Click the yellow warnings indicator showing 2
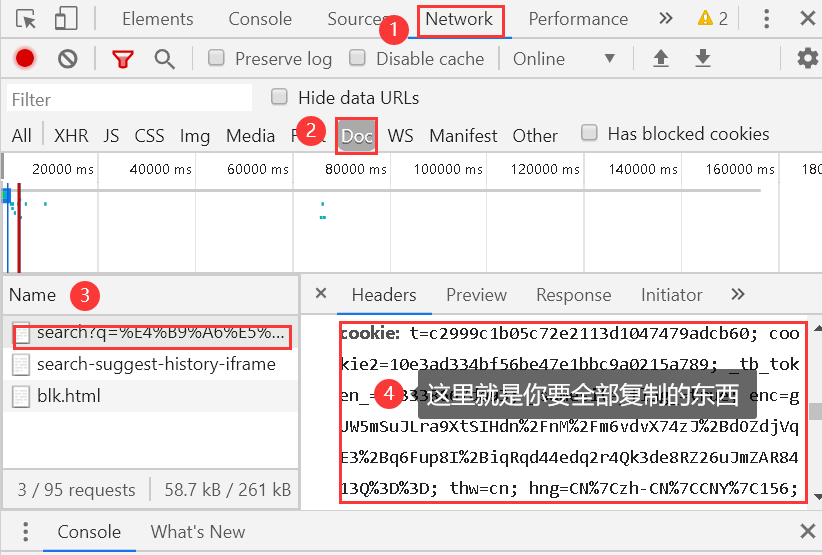 [x=712, y=19]
